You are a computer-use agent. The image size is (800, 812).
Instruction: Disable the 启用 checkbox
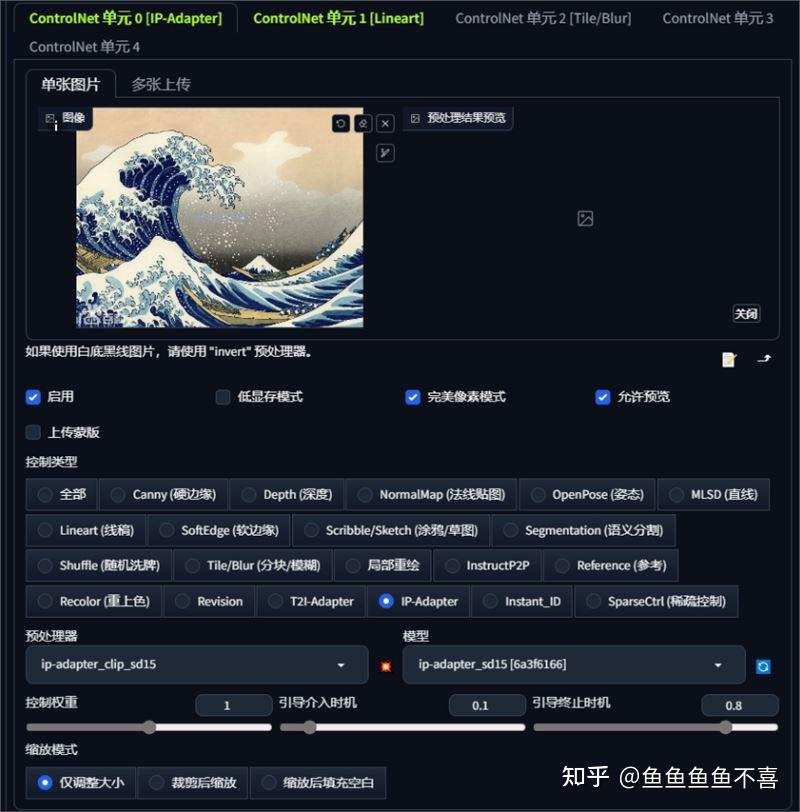[x=33, y=397]
